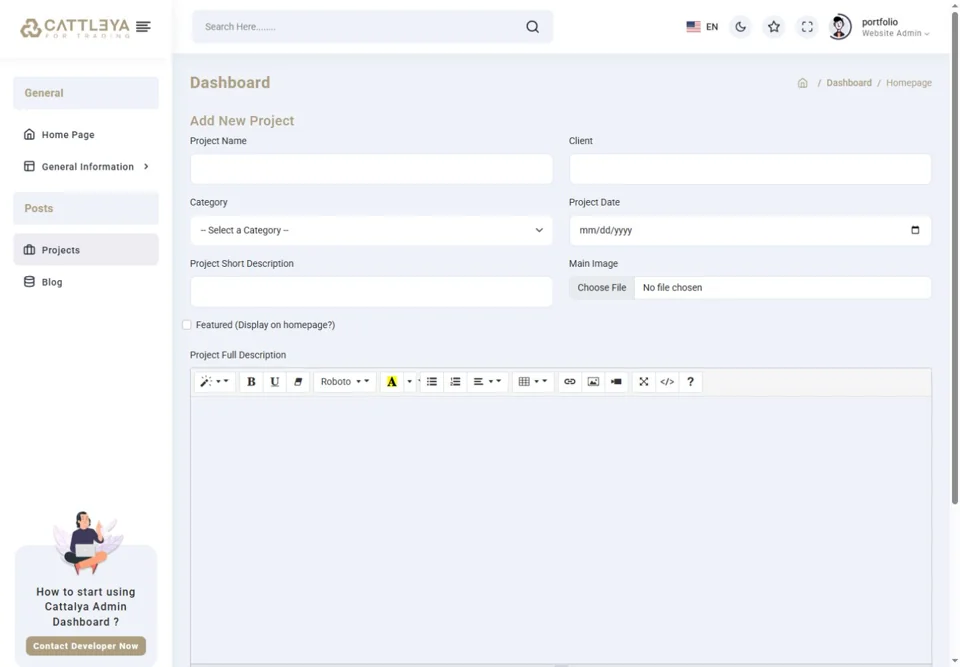Click the Project Name input
Image resolution: width=960 pixels, height=667 pixels.
[371, 169]
